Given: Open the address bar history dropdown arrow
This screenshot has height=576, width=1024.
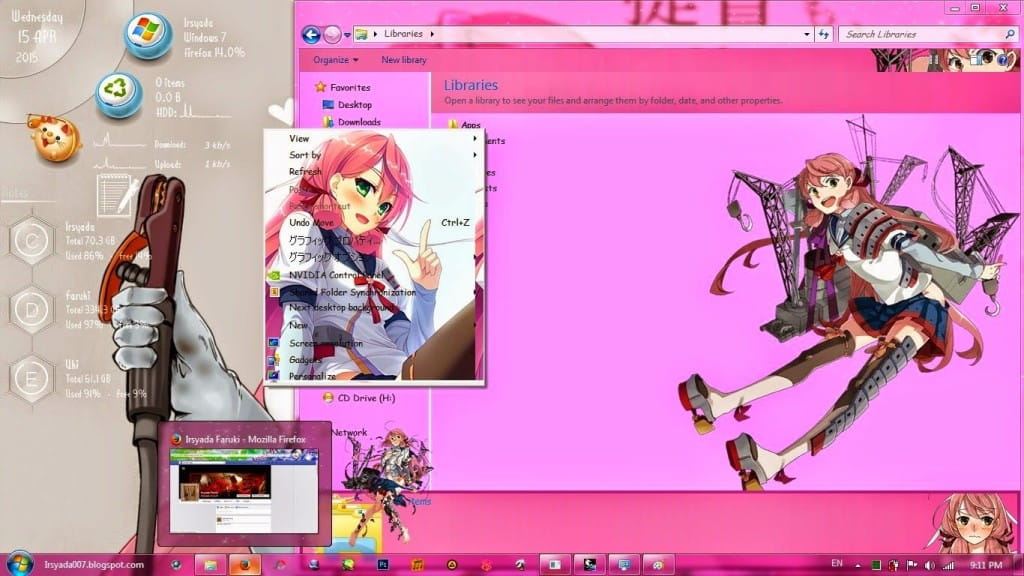Looking at the screenshot, I should [x=807, y=34].
